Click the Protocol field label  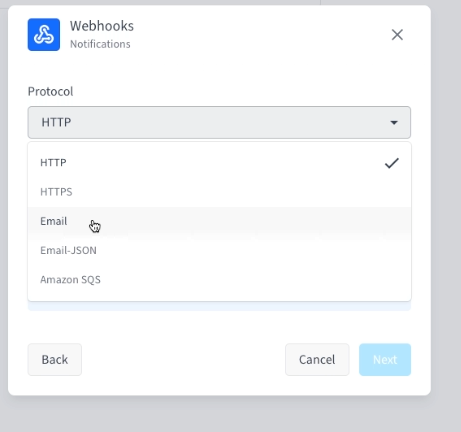pyautogui.click(x=50, y=91)
